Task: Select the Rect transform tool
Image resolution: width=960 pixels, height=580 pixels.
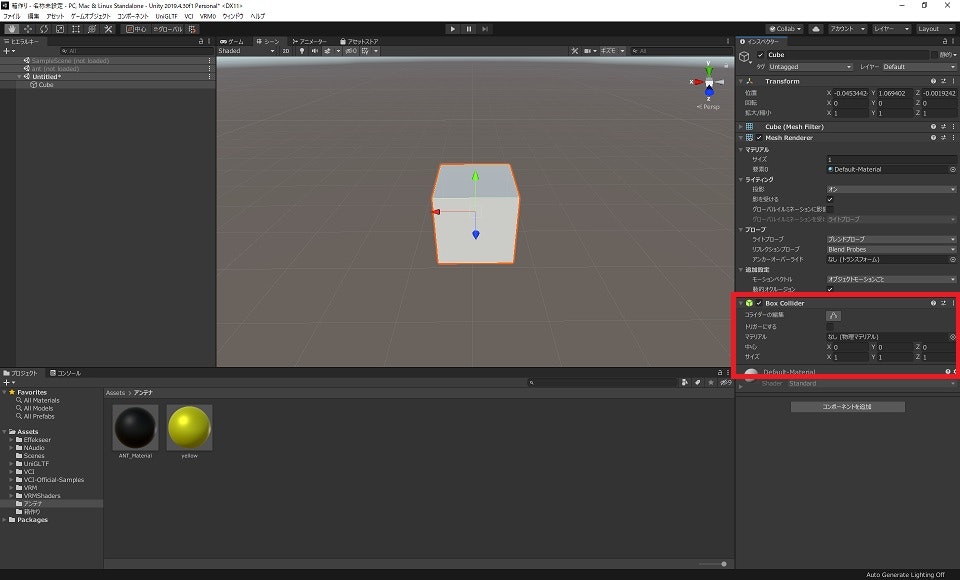Action: (76, 29)
